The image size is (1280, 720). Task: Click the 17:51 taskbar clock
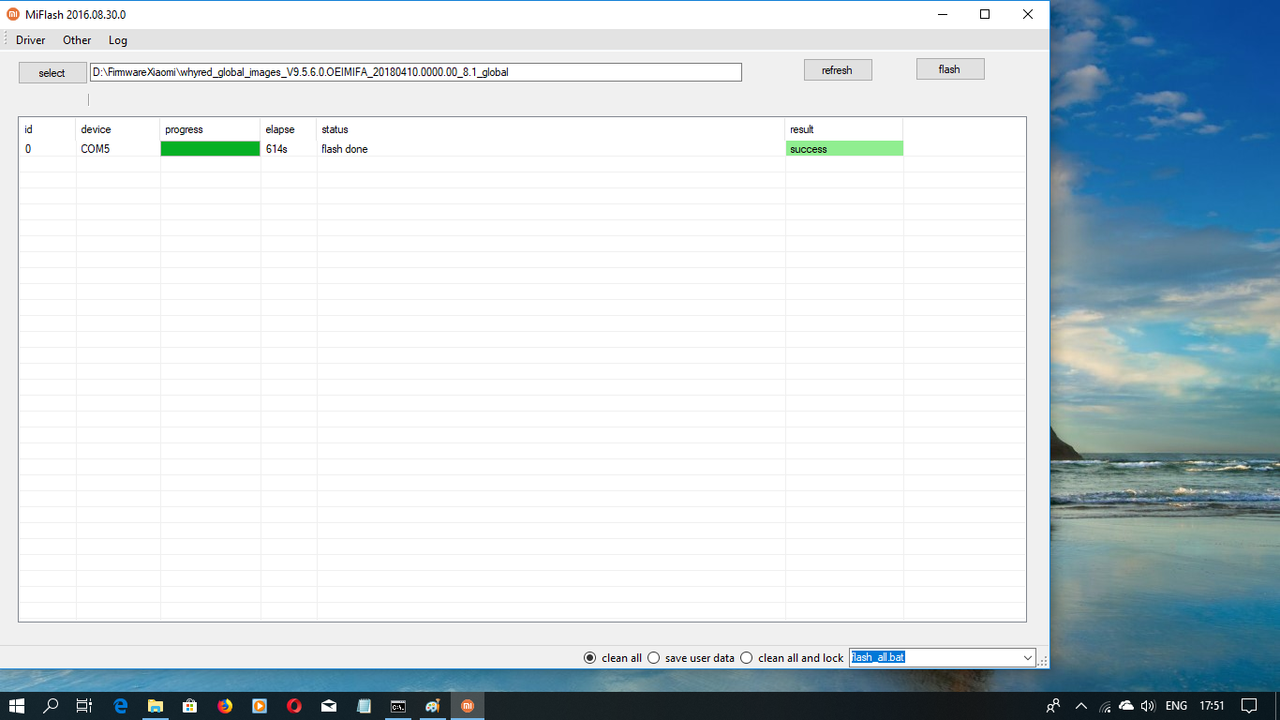coord(1212,706)
